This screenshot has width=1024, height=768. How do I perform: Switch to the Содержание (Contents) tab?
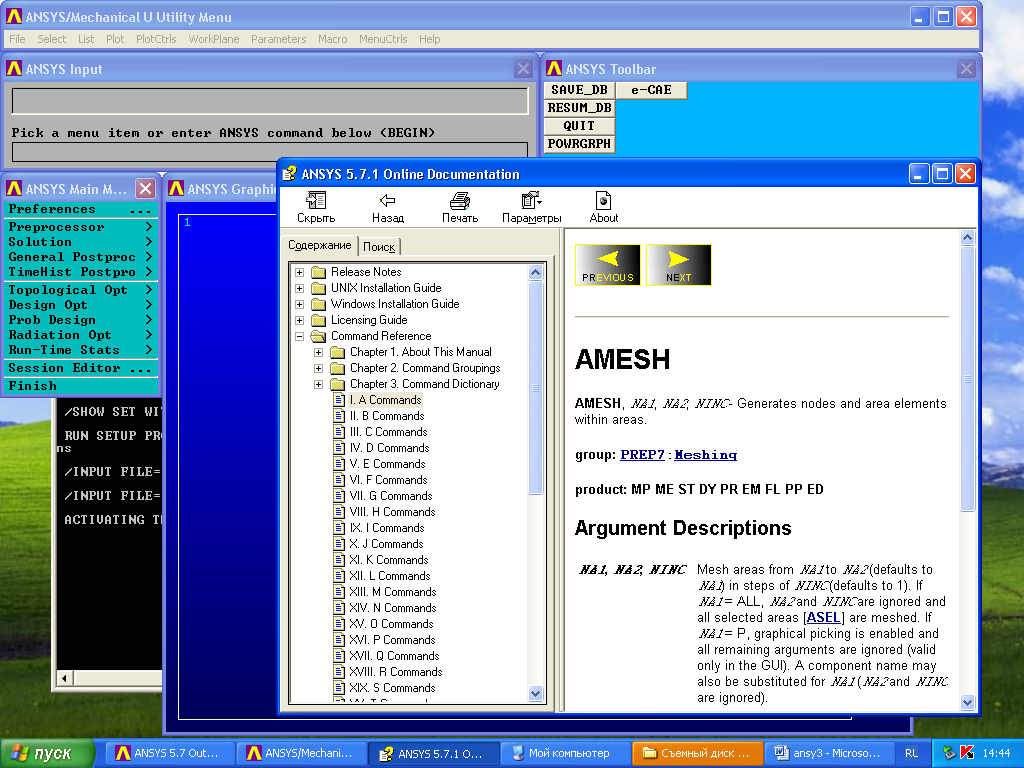[x=319, y=245]
